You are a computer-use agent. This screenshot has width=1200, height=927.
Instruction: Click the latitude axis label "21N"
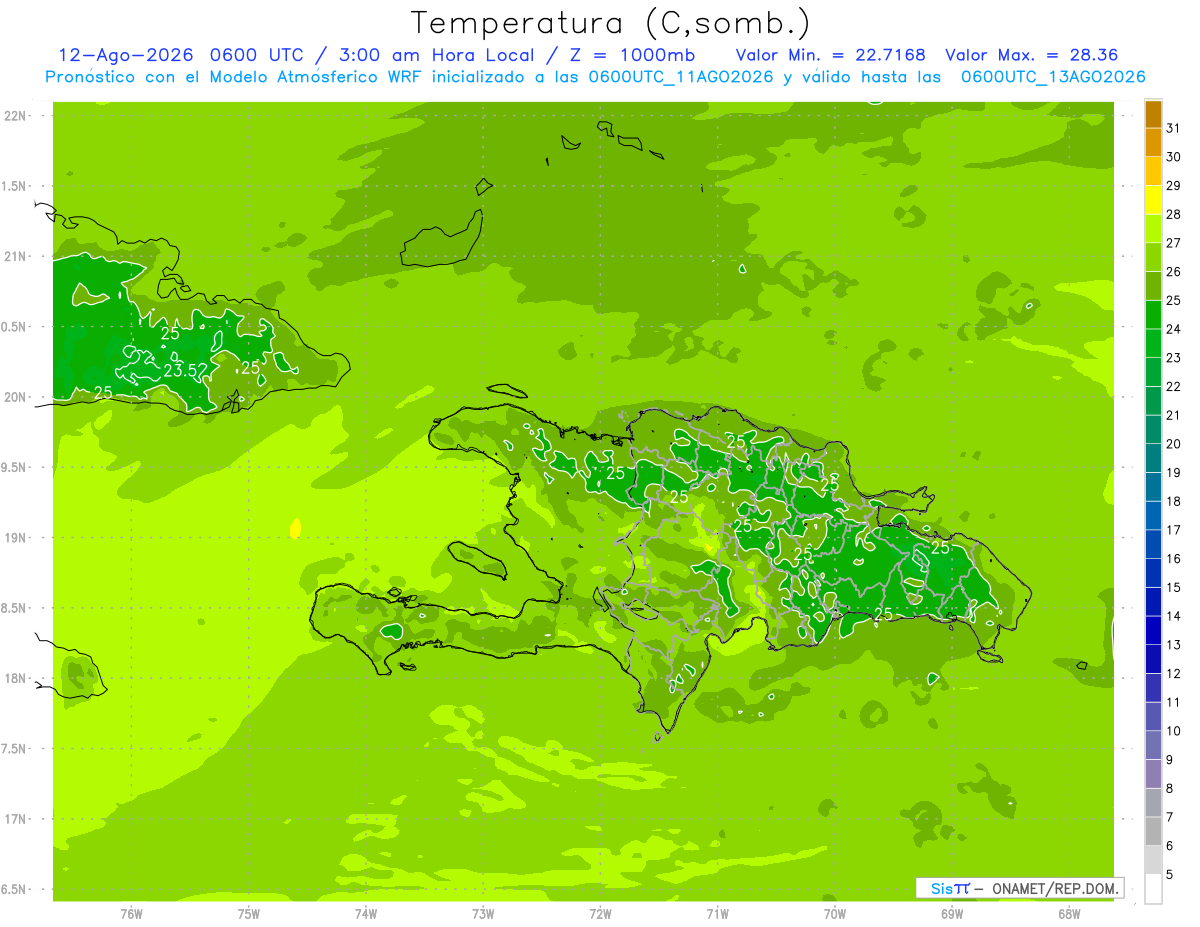17,257
